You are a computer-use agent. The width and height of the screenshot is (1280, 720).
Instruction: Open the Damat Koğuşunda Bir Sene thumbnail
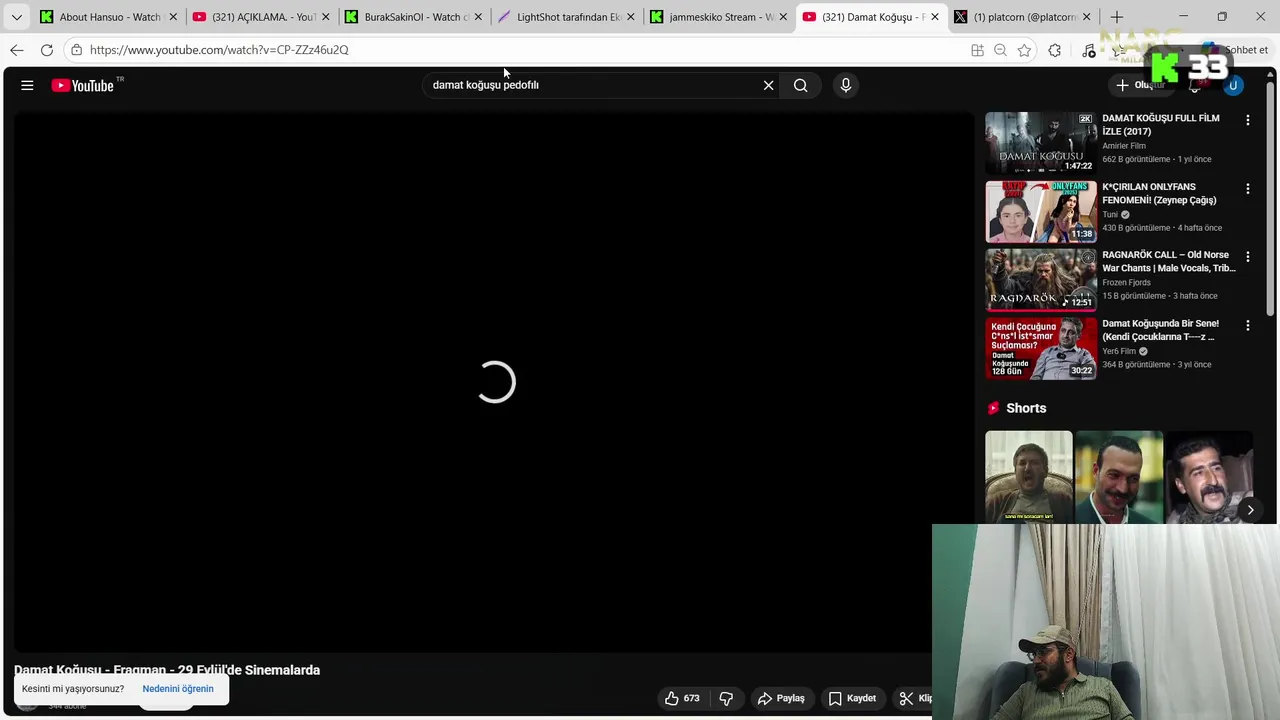[x=1041, y=348]
